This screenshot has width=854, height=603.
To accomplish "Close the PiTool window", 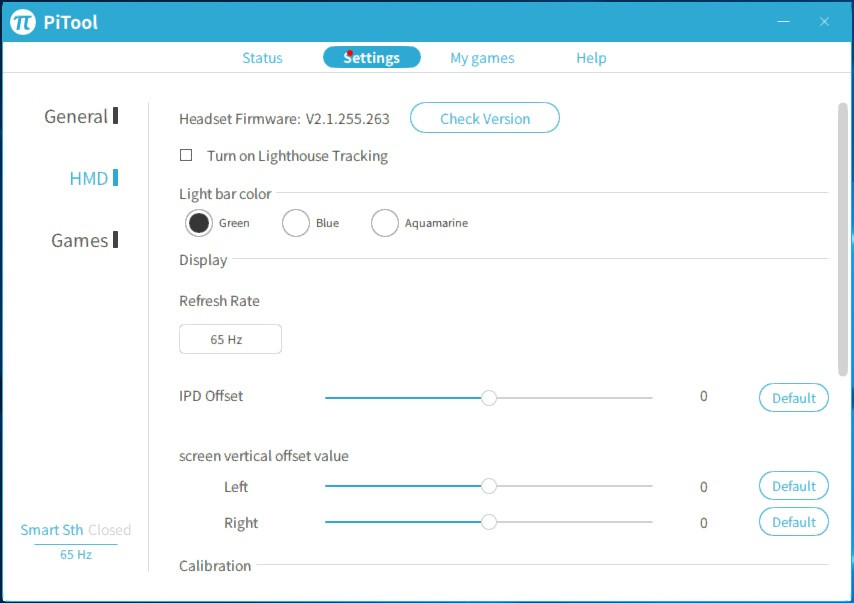I will pos(824,22).
